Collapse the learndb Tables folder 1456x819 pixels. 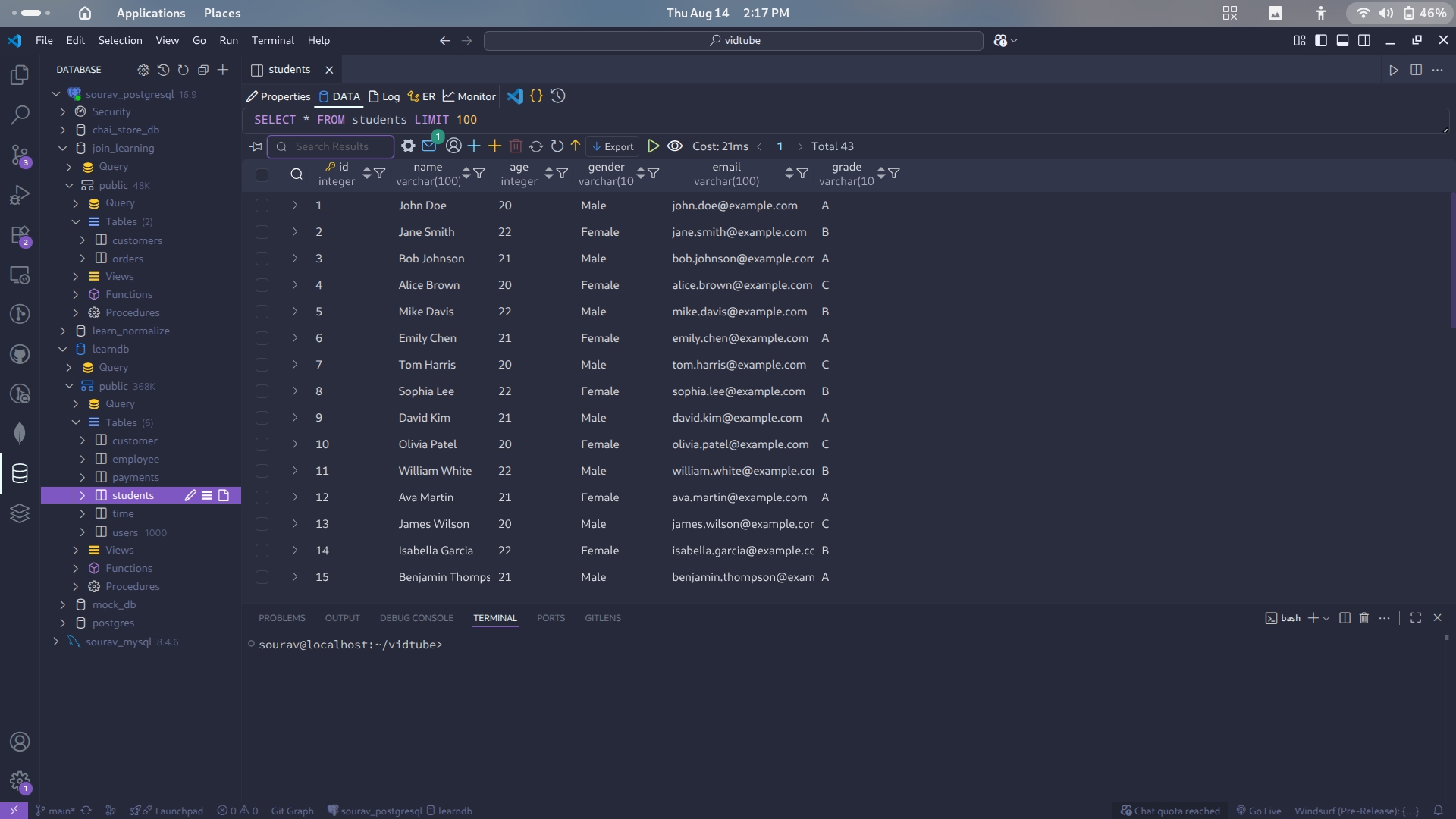(76, 422)
